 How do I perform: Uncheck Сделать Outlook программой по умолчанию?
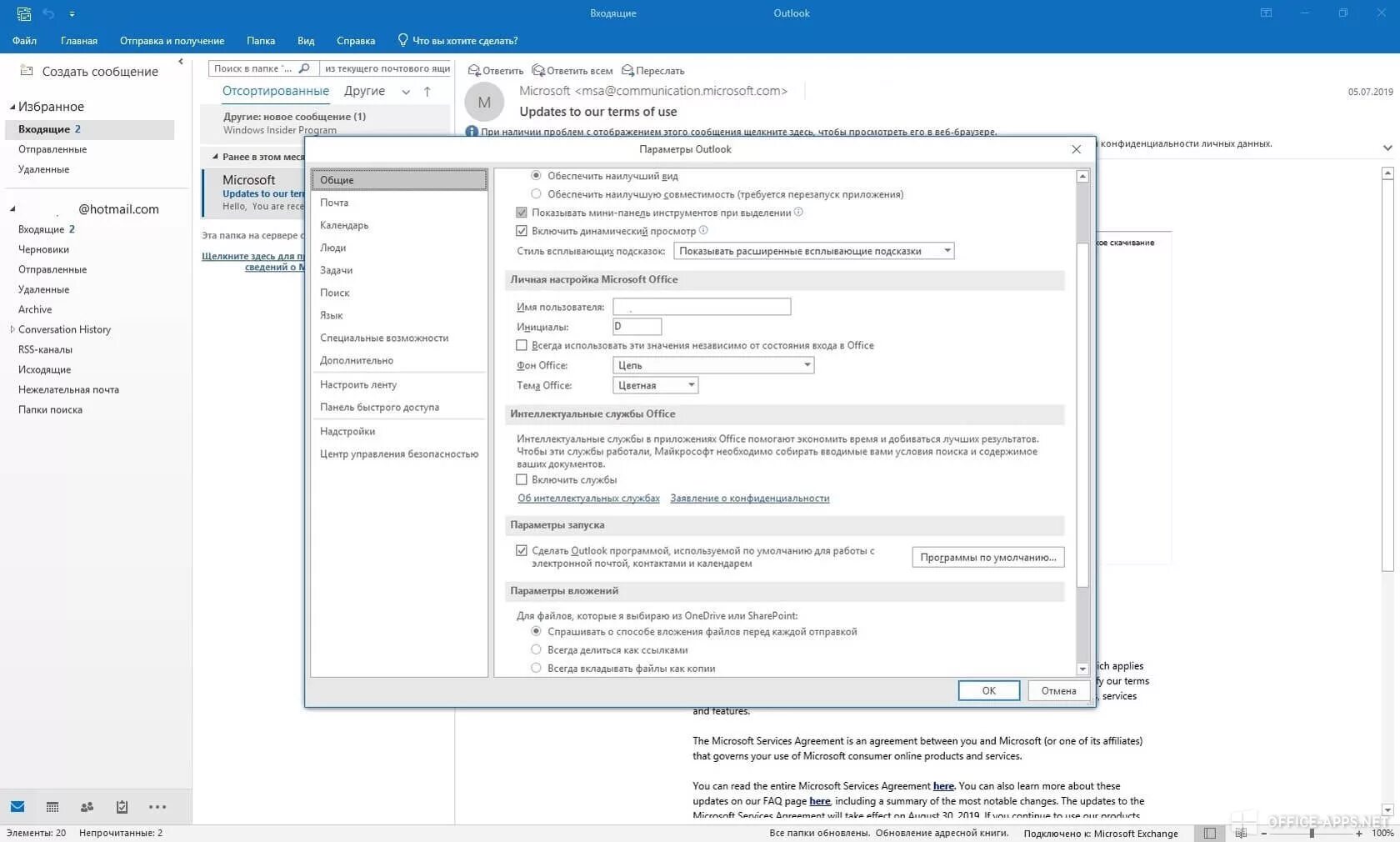pos(522,550)
